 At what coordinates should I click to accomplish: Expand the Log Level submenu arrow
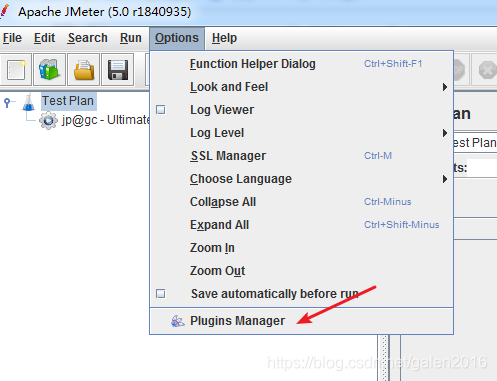445,133
